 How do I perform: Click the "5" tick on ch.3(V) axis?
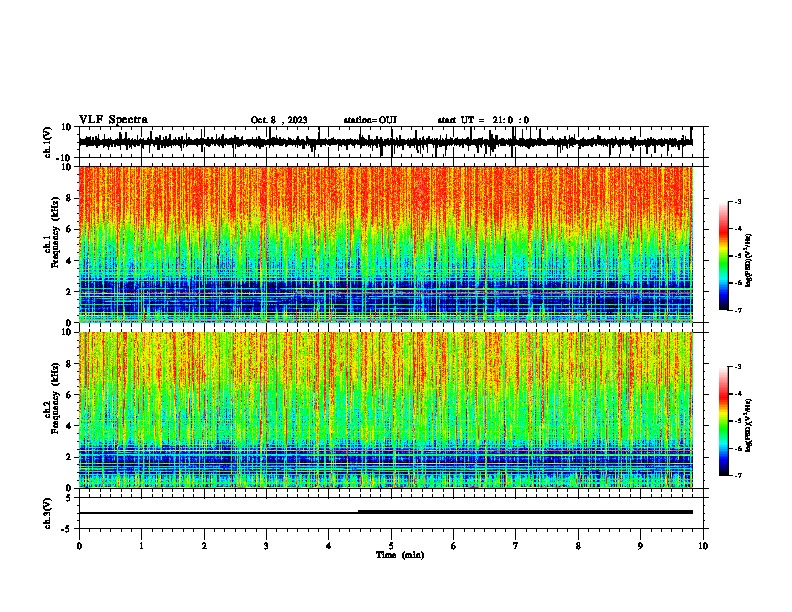point(69,498)
